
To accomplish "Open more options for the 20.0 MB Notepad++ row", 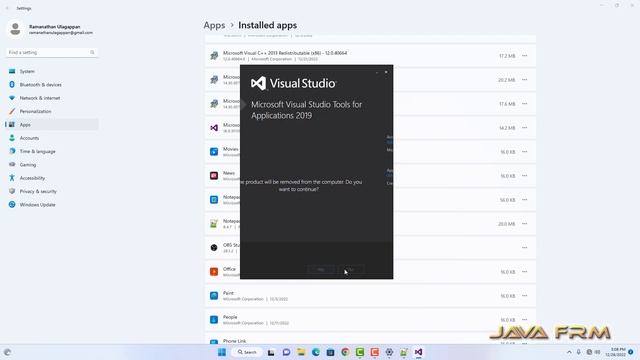I will click(524, 224).
